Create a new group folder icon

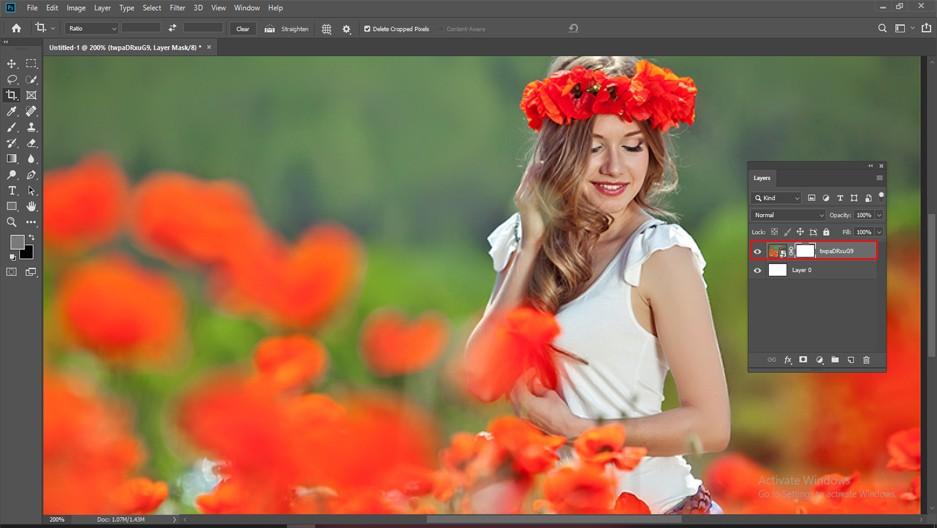pyautogui.click(x=835, y=360)
